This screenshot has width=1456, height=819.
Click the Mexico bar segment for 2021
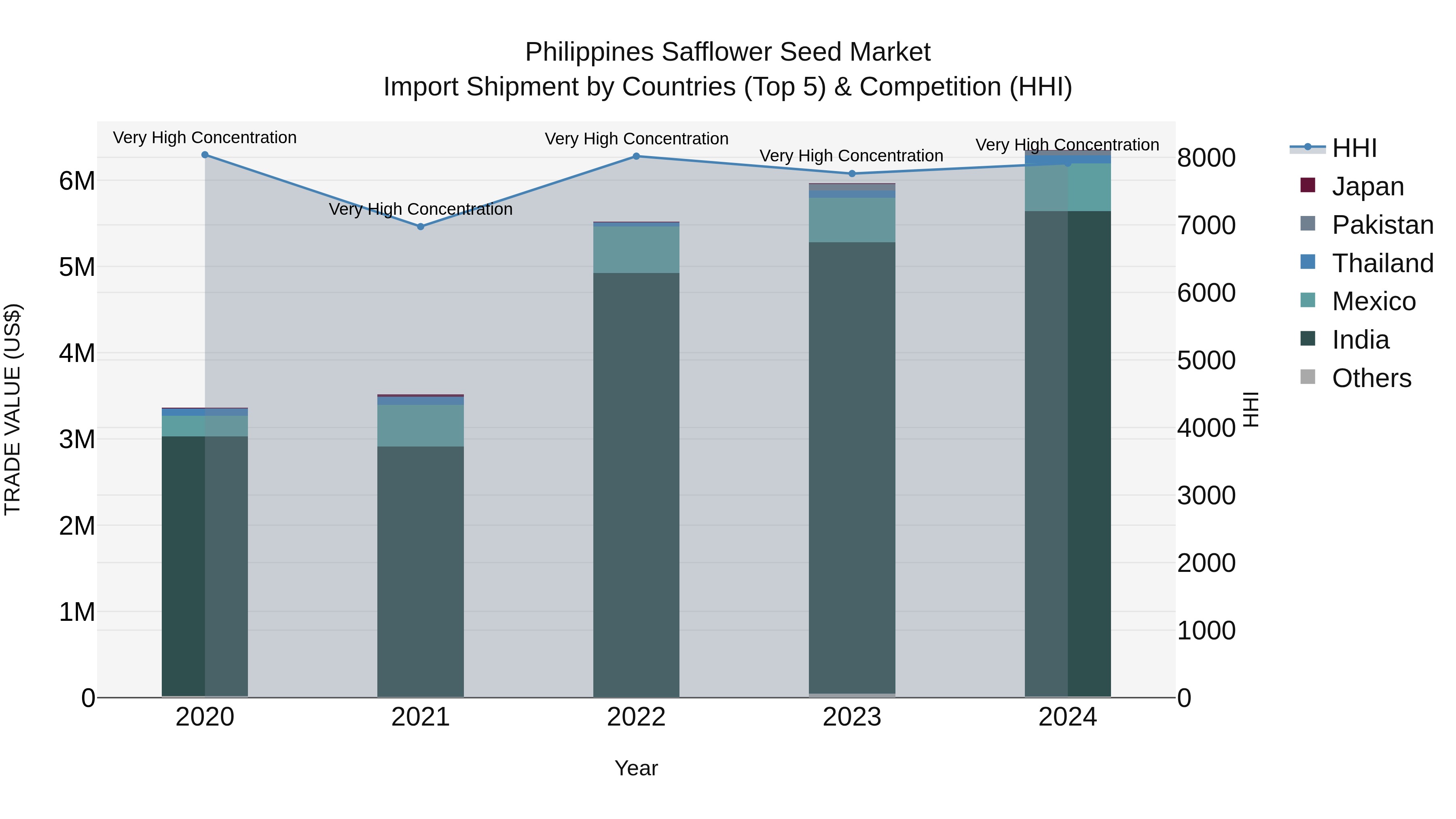(421, 425)
